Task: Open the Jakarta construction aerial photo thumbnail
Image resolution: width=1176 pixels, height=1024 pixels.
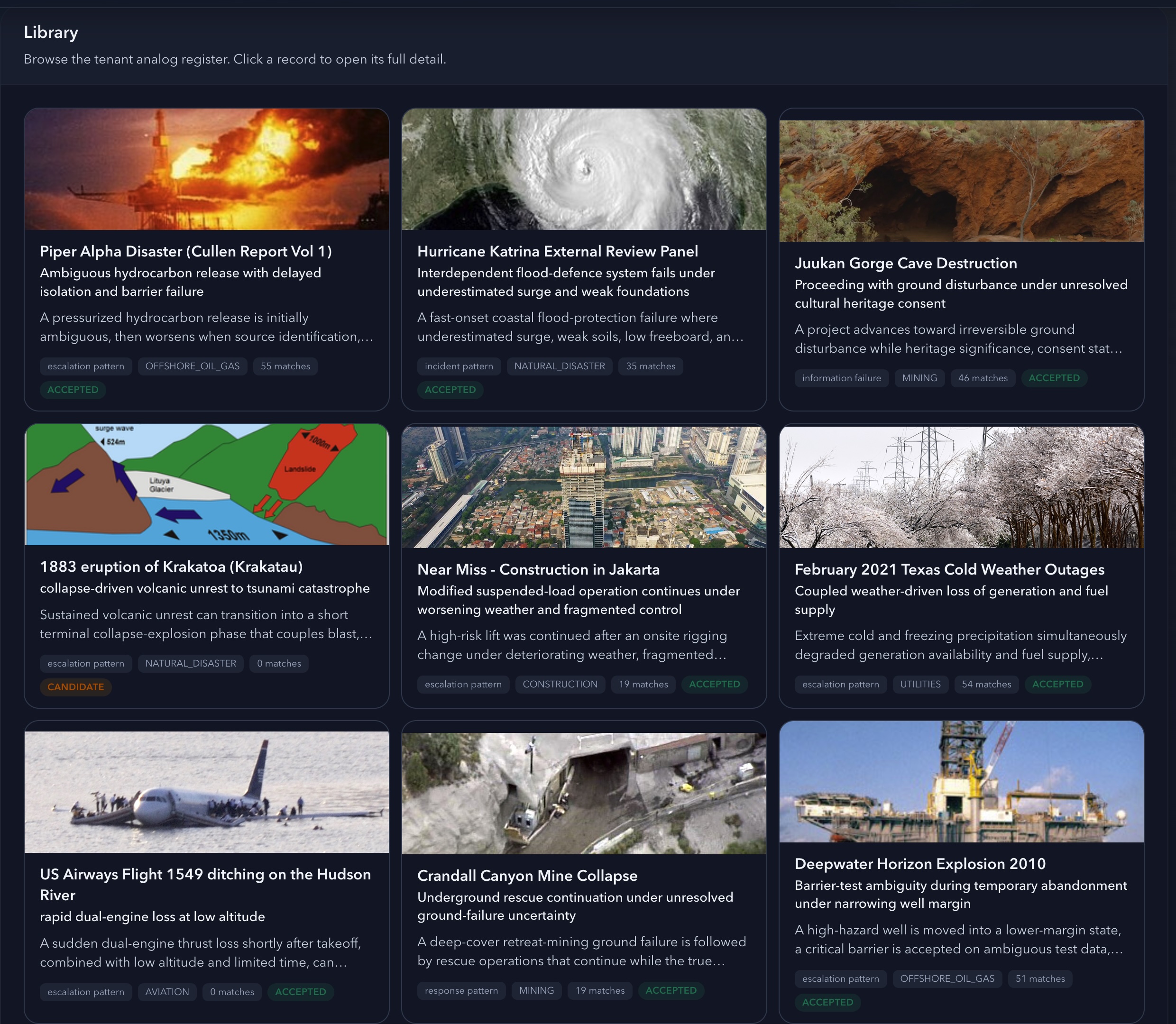Action: 584,487
